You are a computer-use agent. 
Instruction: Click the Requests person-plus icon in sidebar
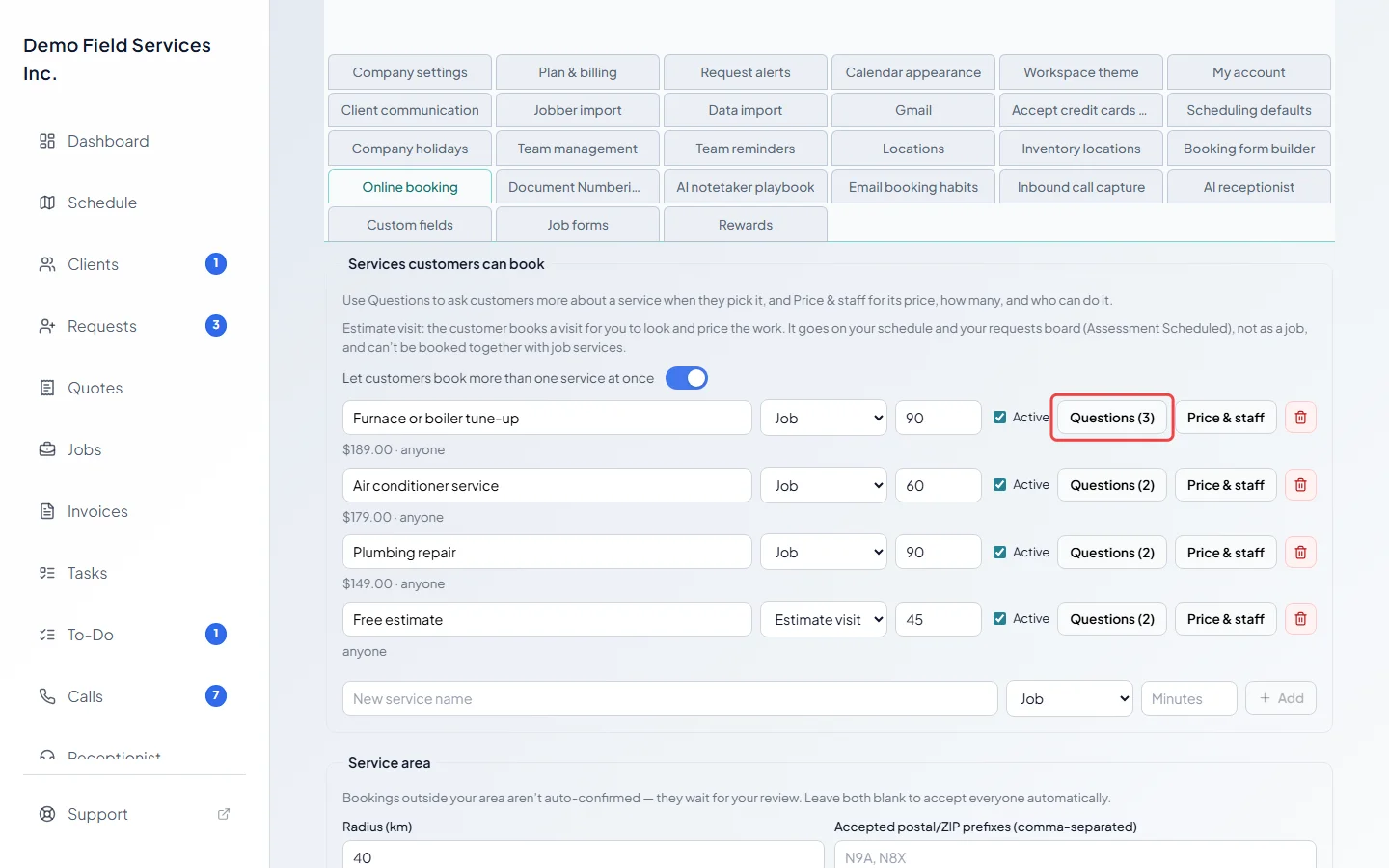[47, 326]
